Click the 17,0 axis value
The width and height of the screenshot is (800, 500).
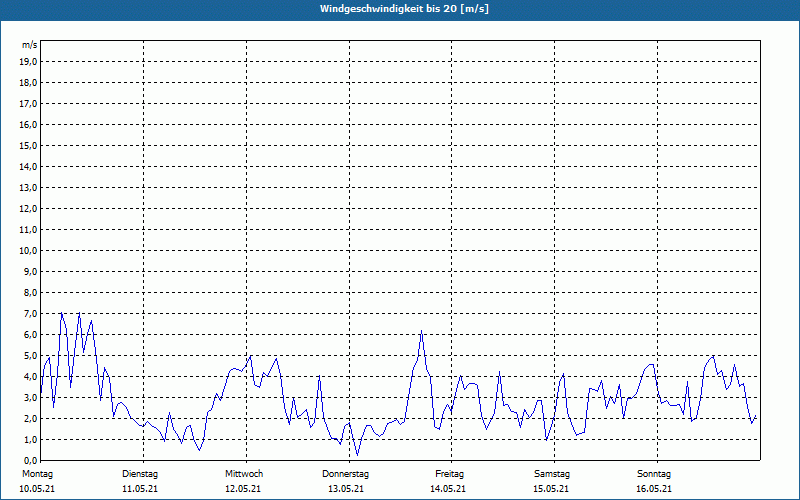pos(28,104)
